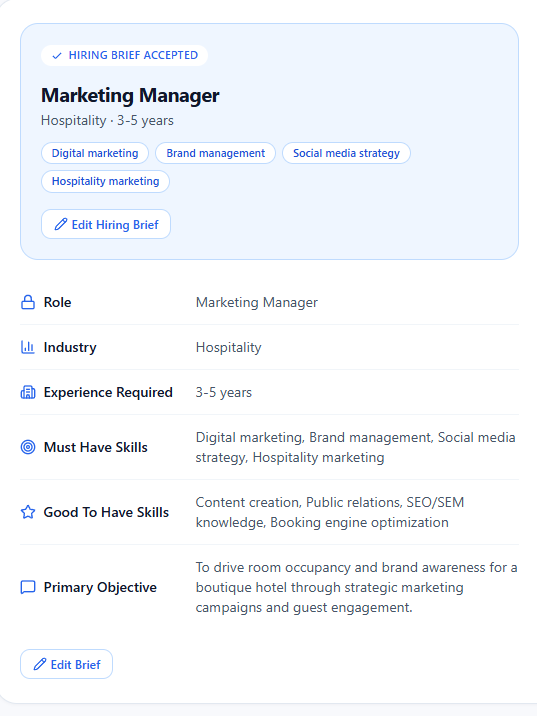The height and width of the screenshot is (716, 537).
Task: Click the lock icon beside Role
Action: pos(28,302)
